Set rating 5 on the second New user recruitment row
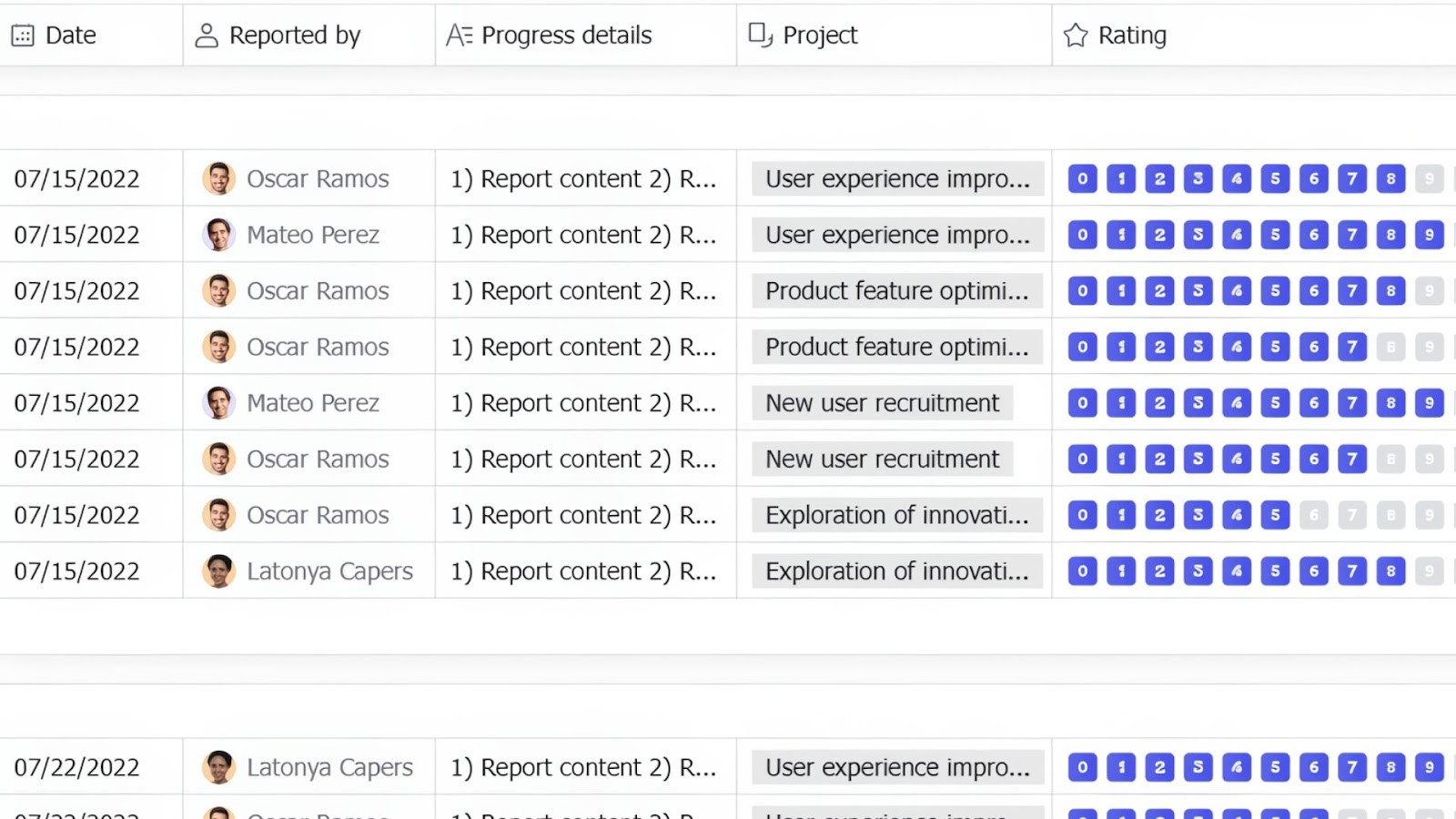The width and height of the screenshot is (1456, 819). [x=1275, y=459]
